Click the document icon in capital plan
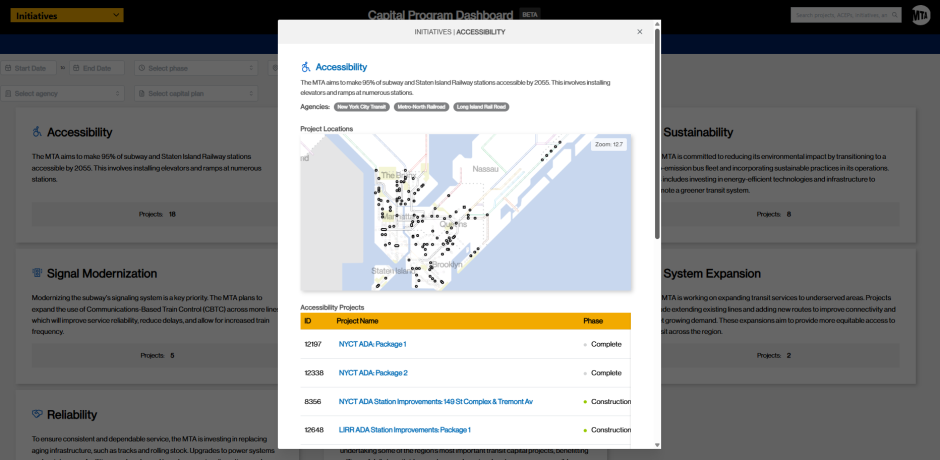Viewport: 940px width, 460px height. point(141,94)
